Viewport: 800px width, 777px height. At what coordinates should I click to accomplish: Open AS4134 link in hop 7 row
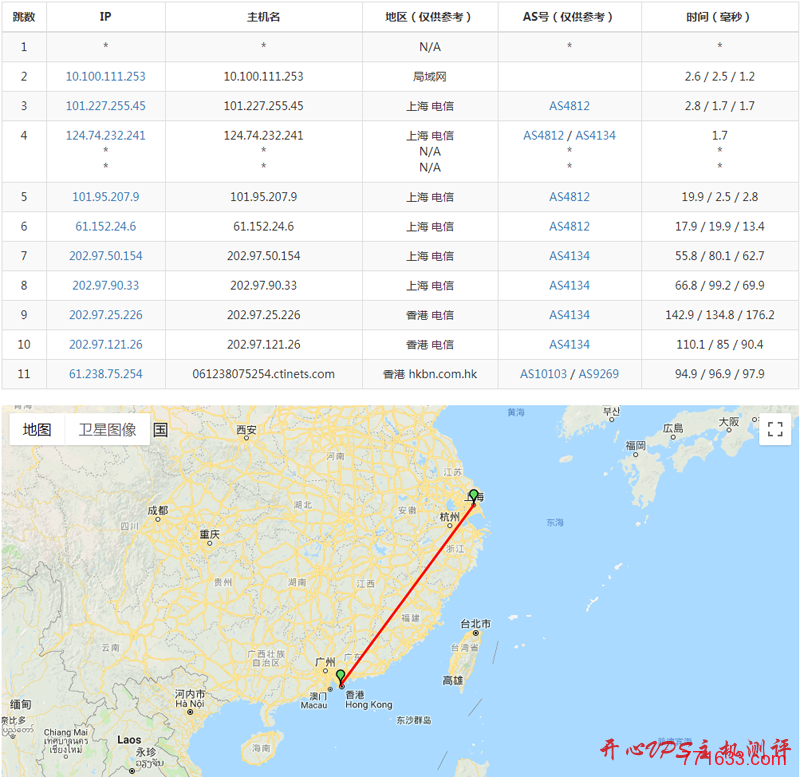569,256
